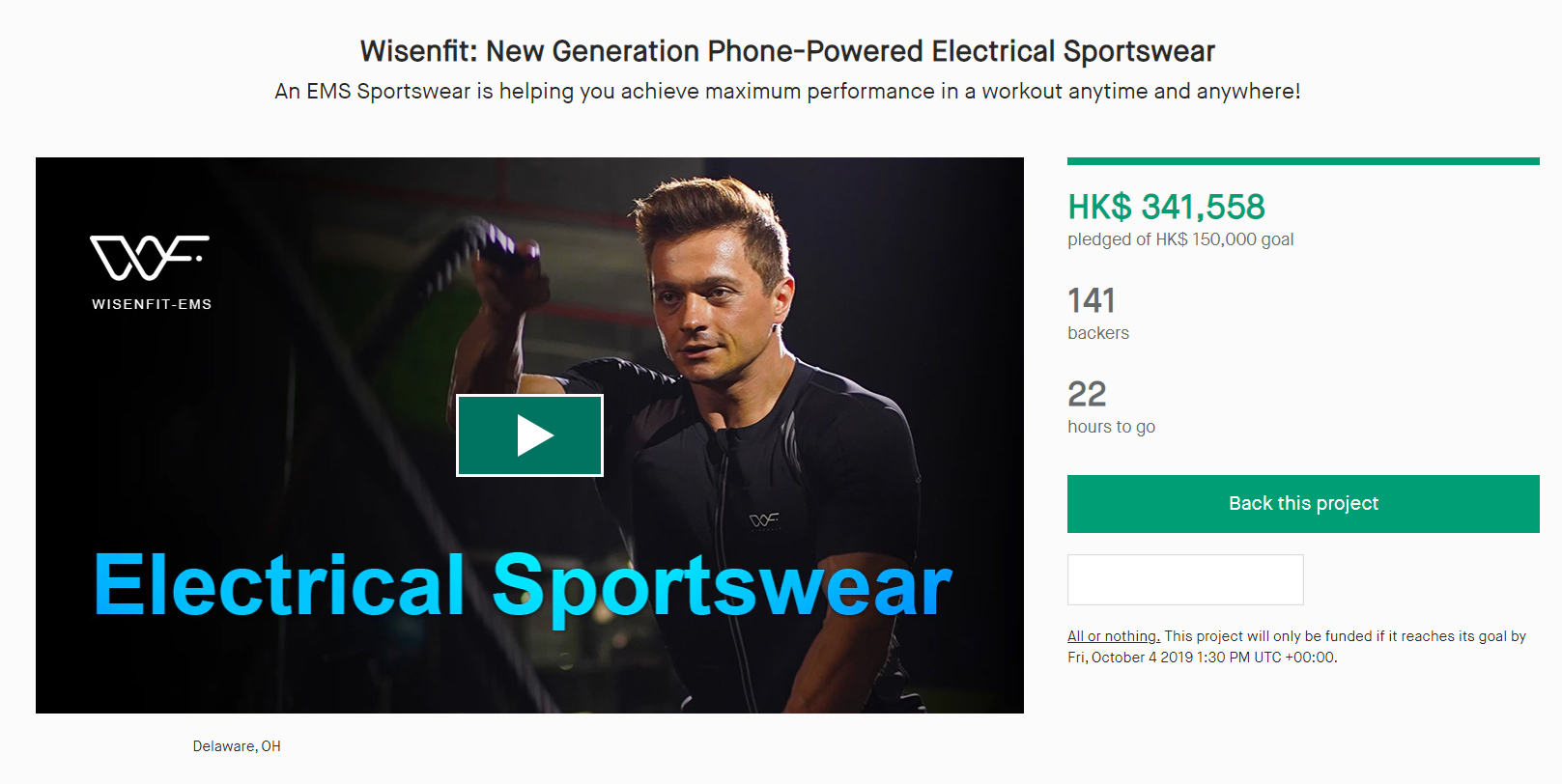
Task: Click the Delaware, OH location link
Action: (x=237, y=746)
